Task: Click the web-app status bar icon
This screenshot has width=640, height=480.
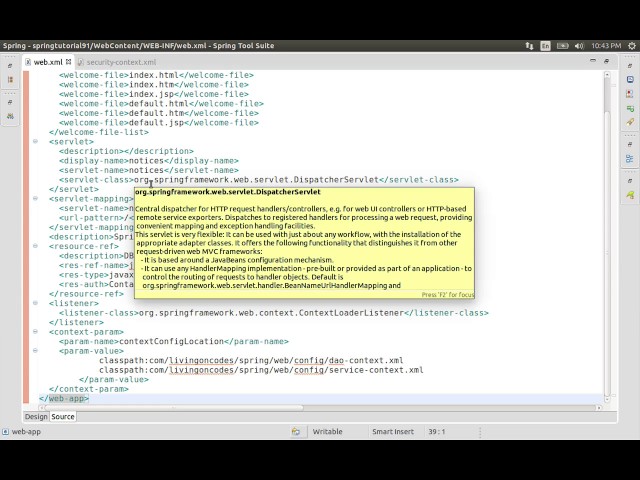Action: tap(6, 432)
